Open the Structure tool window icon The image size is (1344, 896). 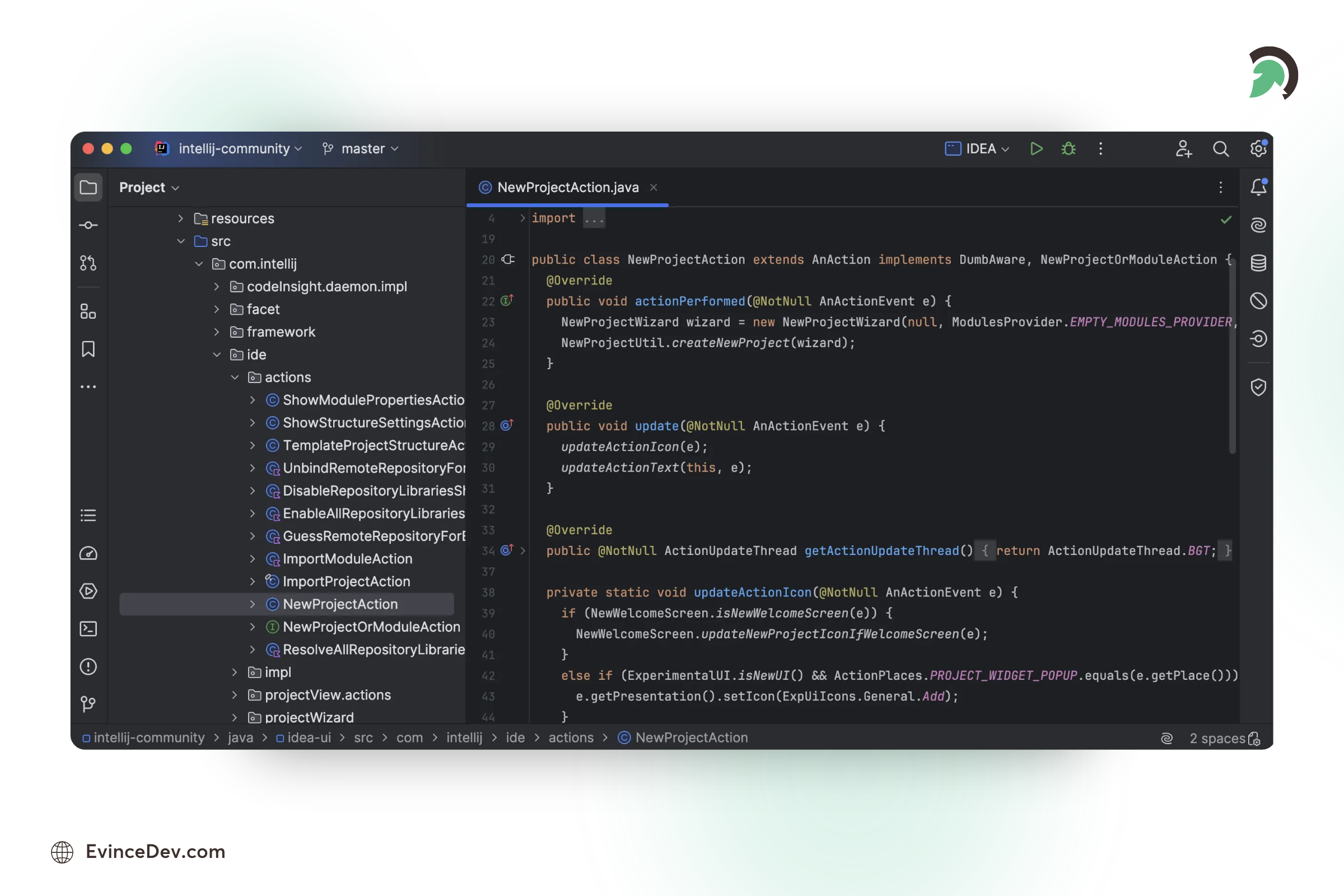point(88,311)
